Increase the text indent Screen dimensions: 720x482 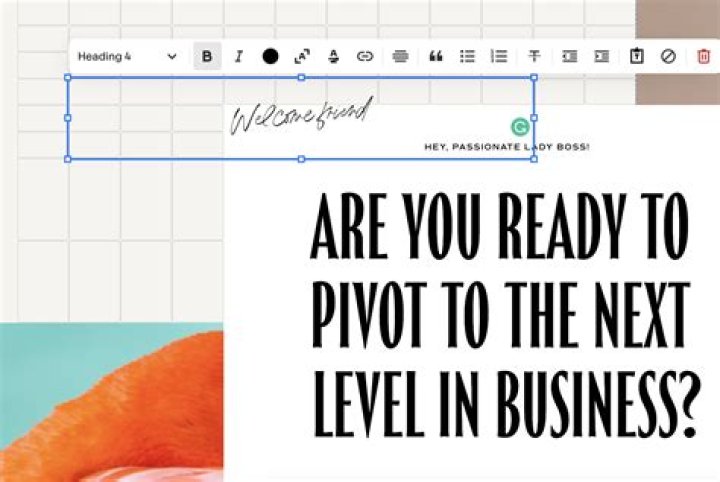tap(601, 57)
